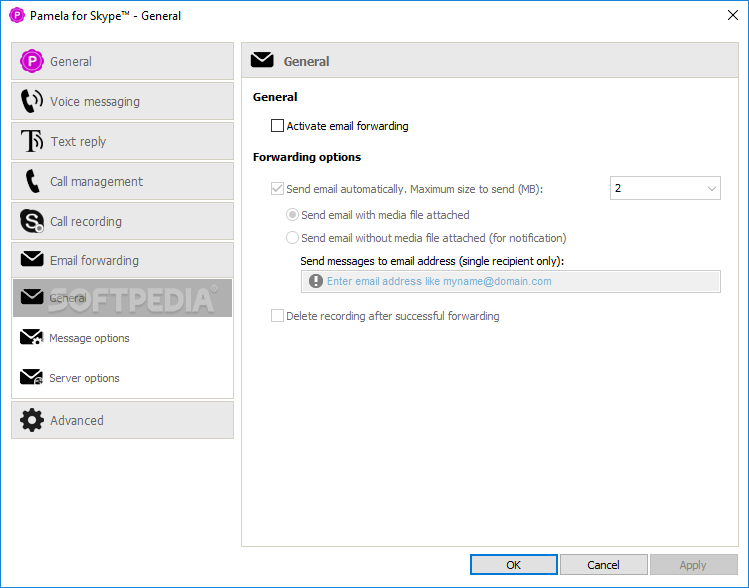
Task: Click the Cancel button
Action: pyautogui.click(x=603, y=565)
